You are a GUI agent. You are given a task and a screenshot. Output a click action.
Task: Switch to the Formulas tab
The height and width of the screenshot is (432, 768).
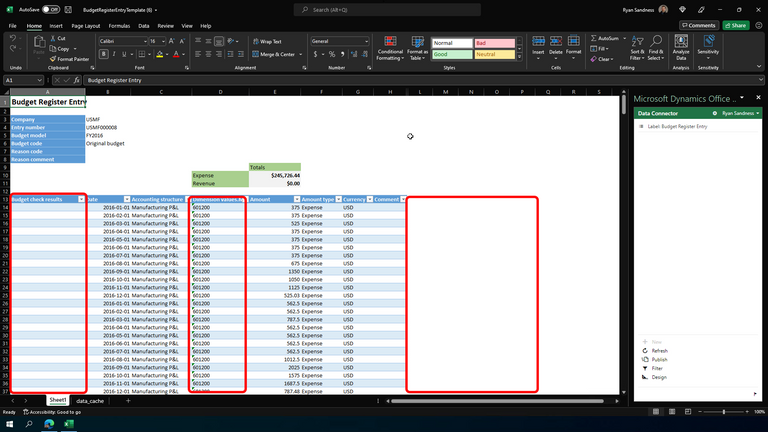(x=119, y=26)
